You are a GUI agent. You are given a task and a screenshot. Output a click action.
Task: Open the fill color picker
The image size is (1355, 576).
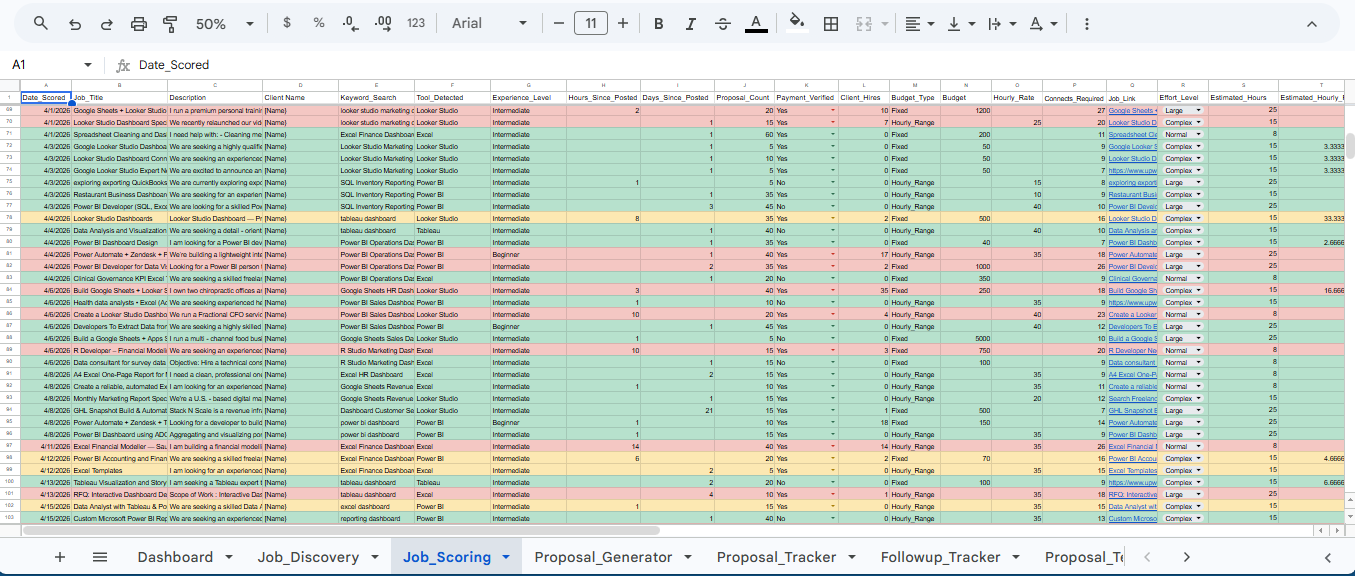click(797, 23)
